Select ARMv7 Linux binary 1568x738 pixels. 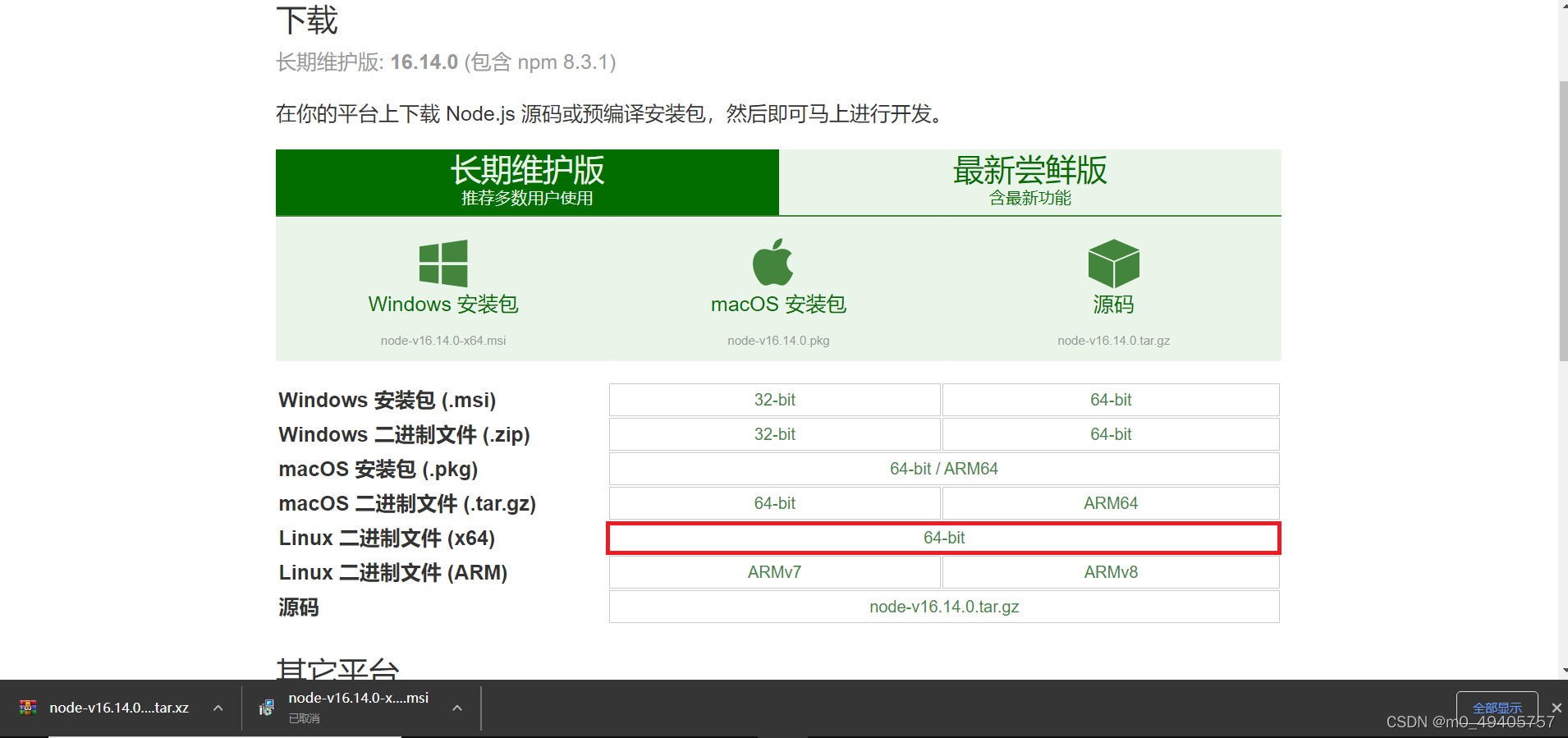pos(775,572)
